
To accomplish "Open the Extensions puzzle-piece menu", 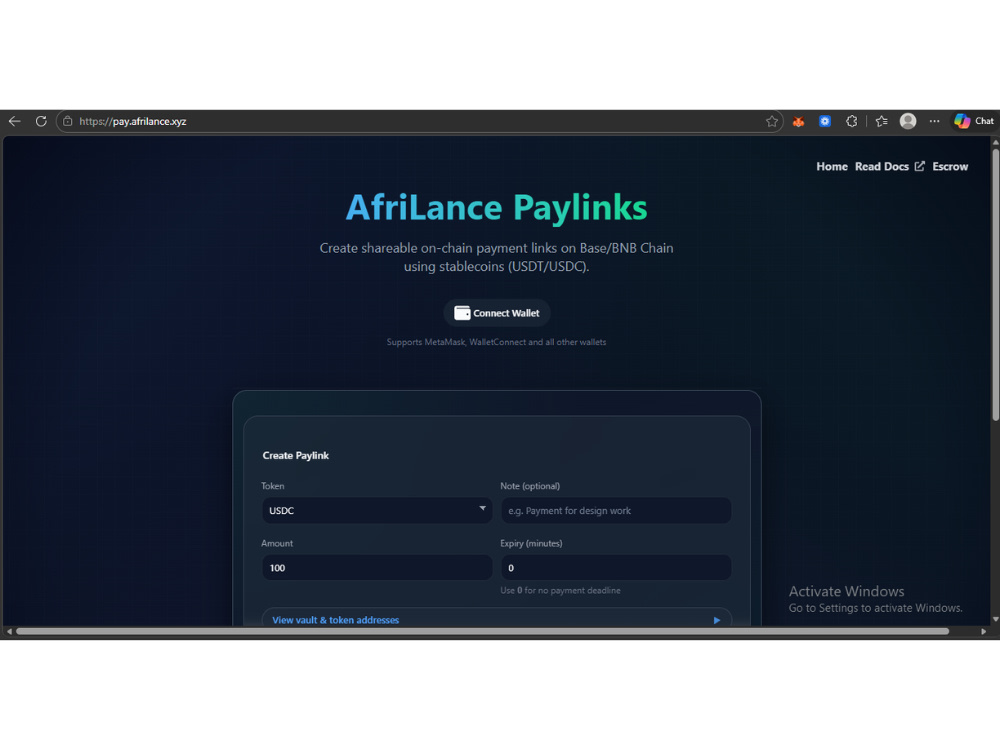I will (x=851, y=121).
